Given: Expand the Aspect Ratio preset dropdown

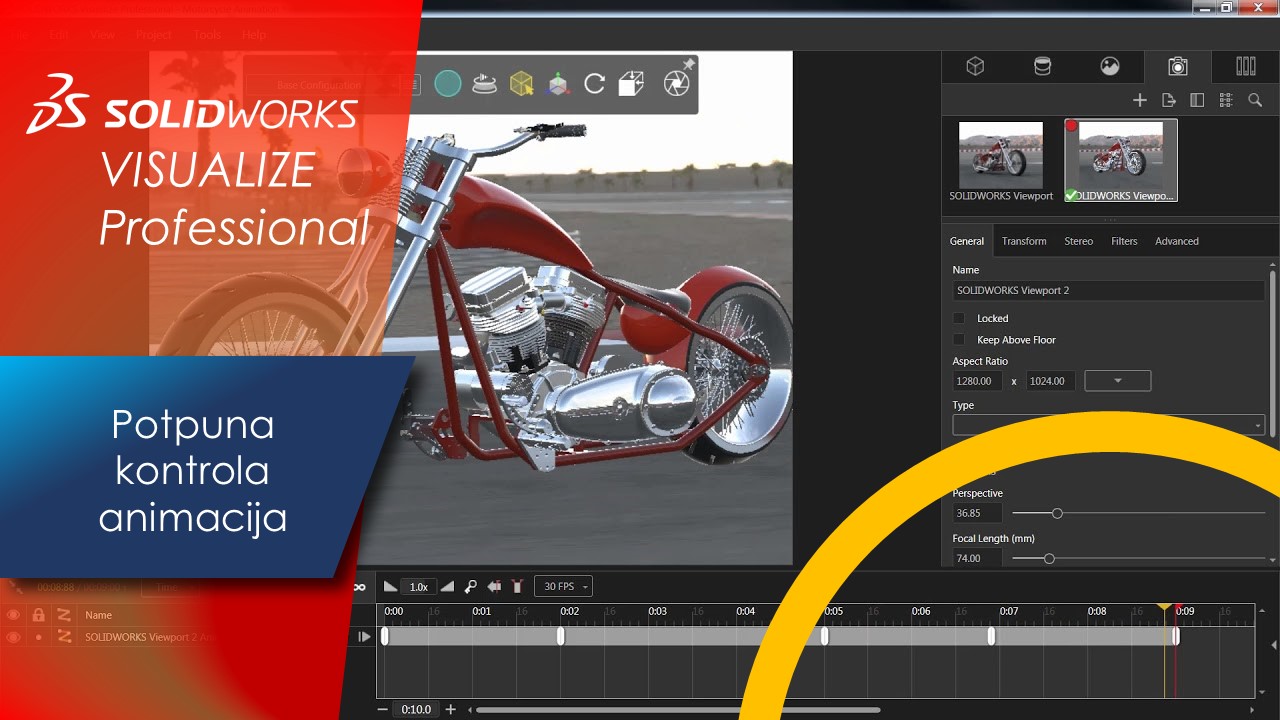Looking at the screenshot, I should coord(1117,381).
